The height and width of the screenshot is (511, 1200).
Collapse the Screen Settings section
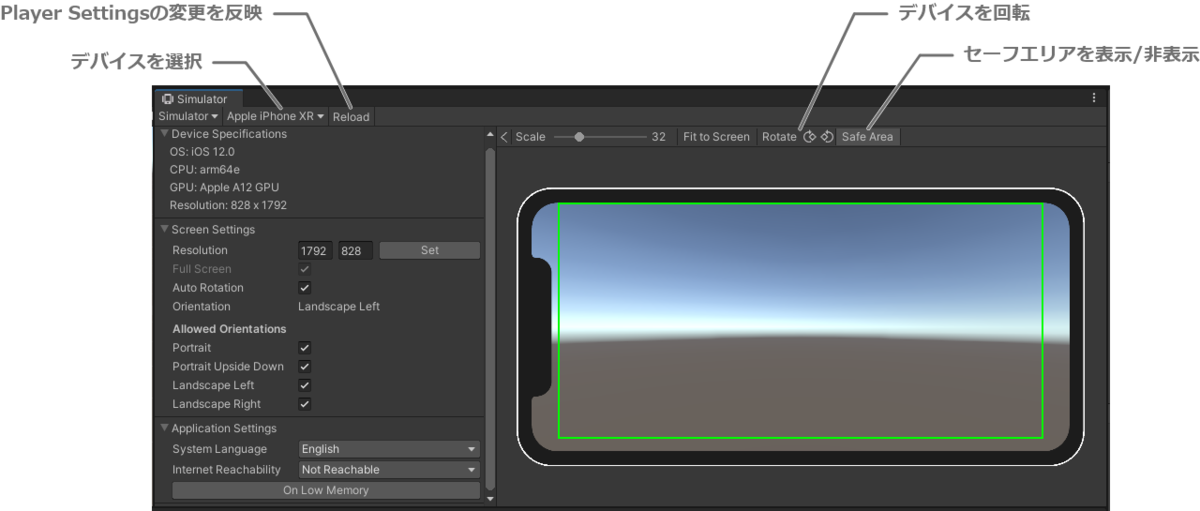pyautogui.click(x=164, y=229)
